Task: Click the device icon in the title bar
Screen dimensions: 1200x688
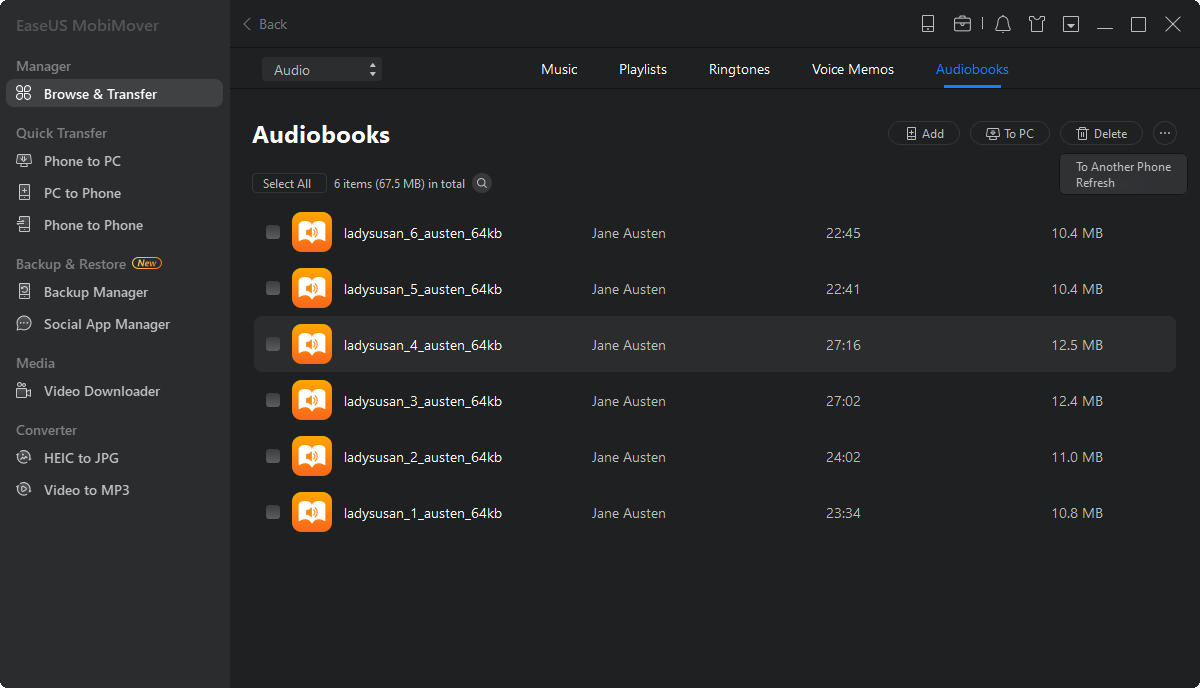Action: coord(928,24)
